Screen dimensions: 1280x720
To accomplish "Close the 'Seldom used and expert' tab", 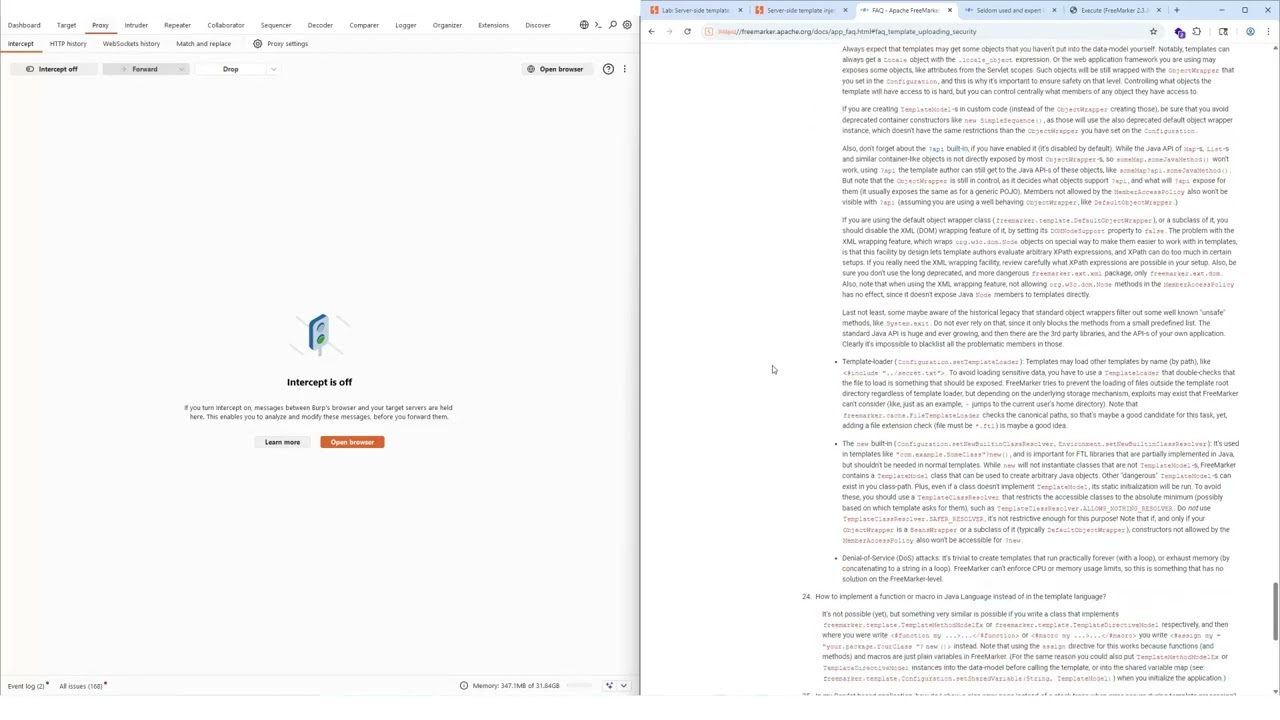I will (x=1054, y=10).
